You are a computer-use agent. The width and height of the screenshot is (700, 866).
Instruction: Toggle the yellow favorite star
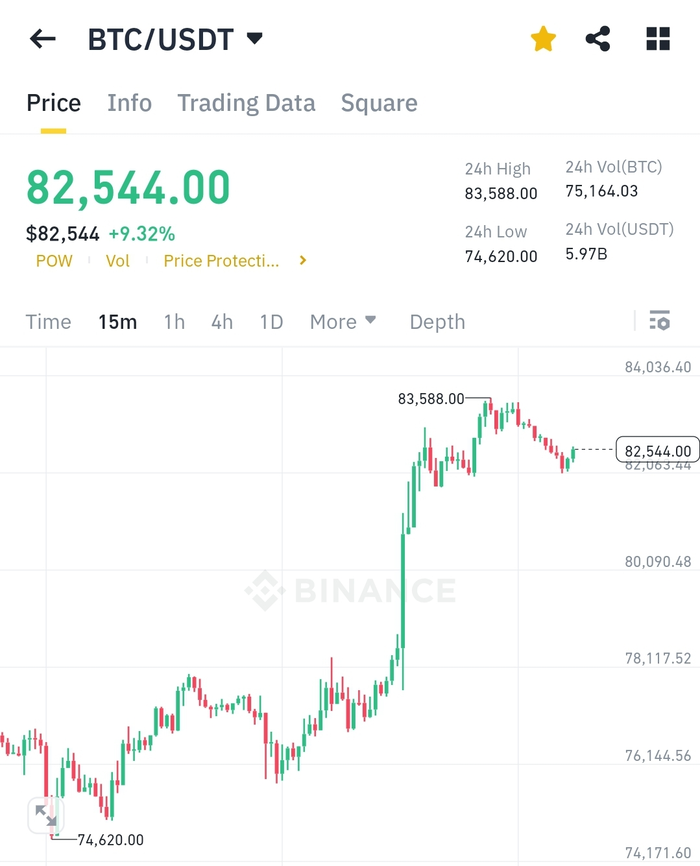tap(543, 39)
